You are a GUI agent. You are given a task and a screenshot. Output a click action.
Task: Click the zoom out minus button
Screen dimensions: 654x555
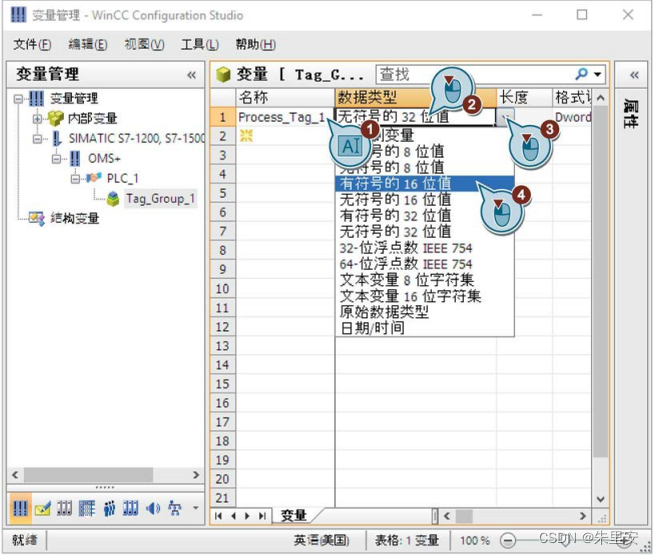pos(507,541)
